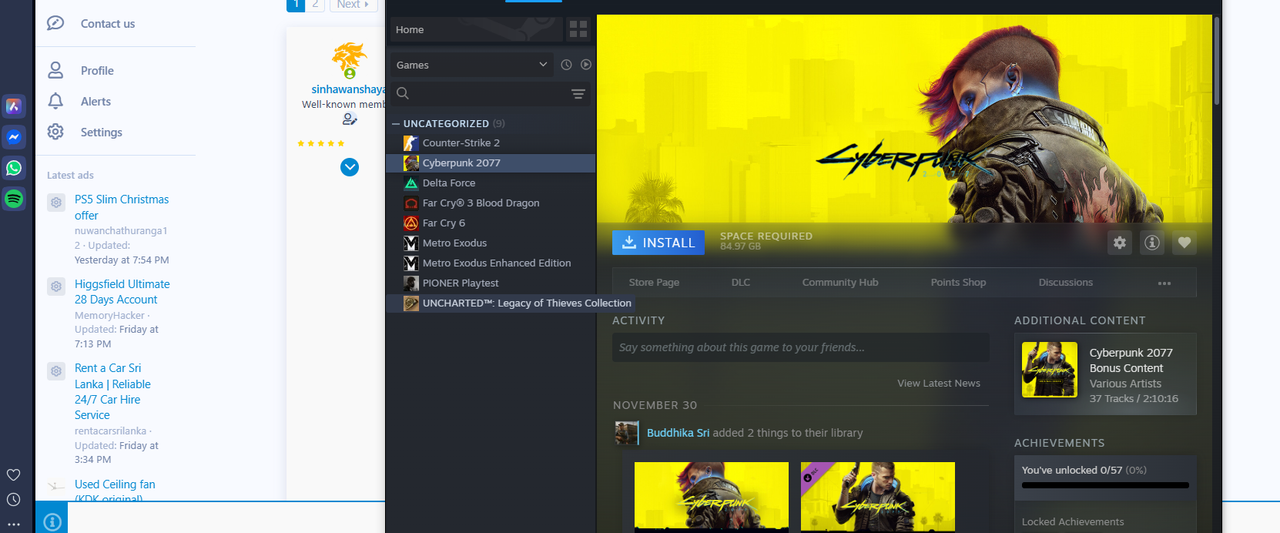Open Spotify in the browser sidebar
The width and height of the screenshot is (1280, 533).
tap(14, 199)
